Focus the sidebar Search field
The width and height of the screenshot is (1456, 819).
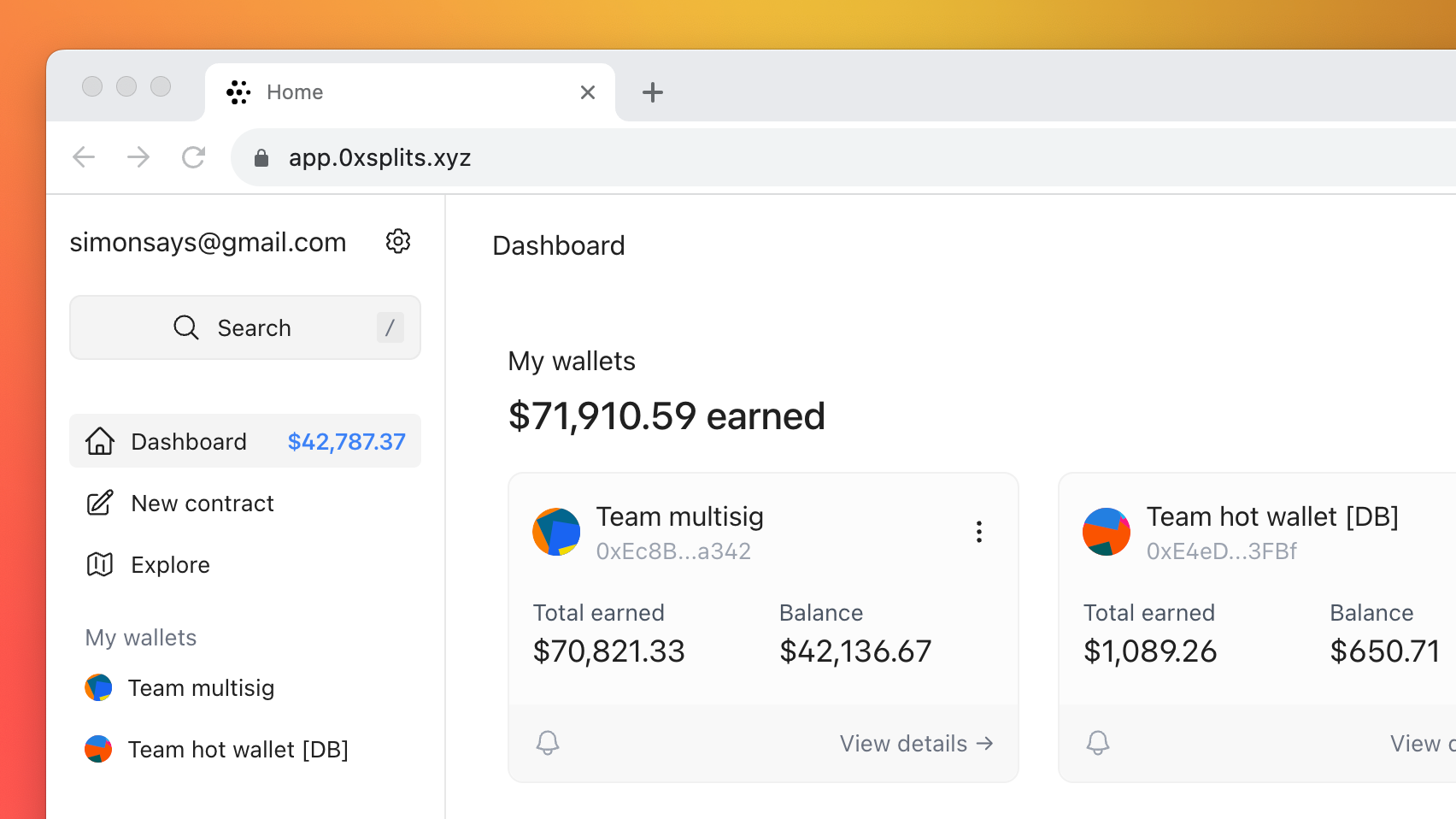pos(245,327)
